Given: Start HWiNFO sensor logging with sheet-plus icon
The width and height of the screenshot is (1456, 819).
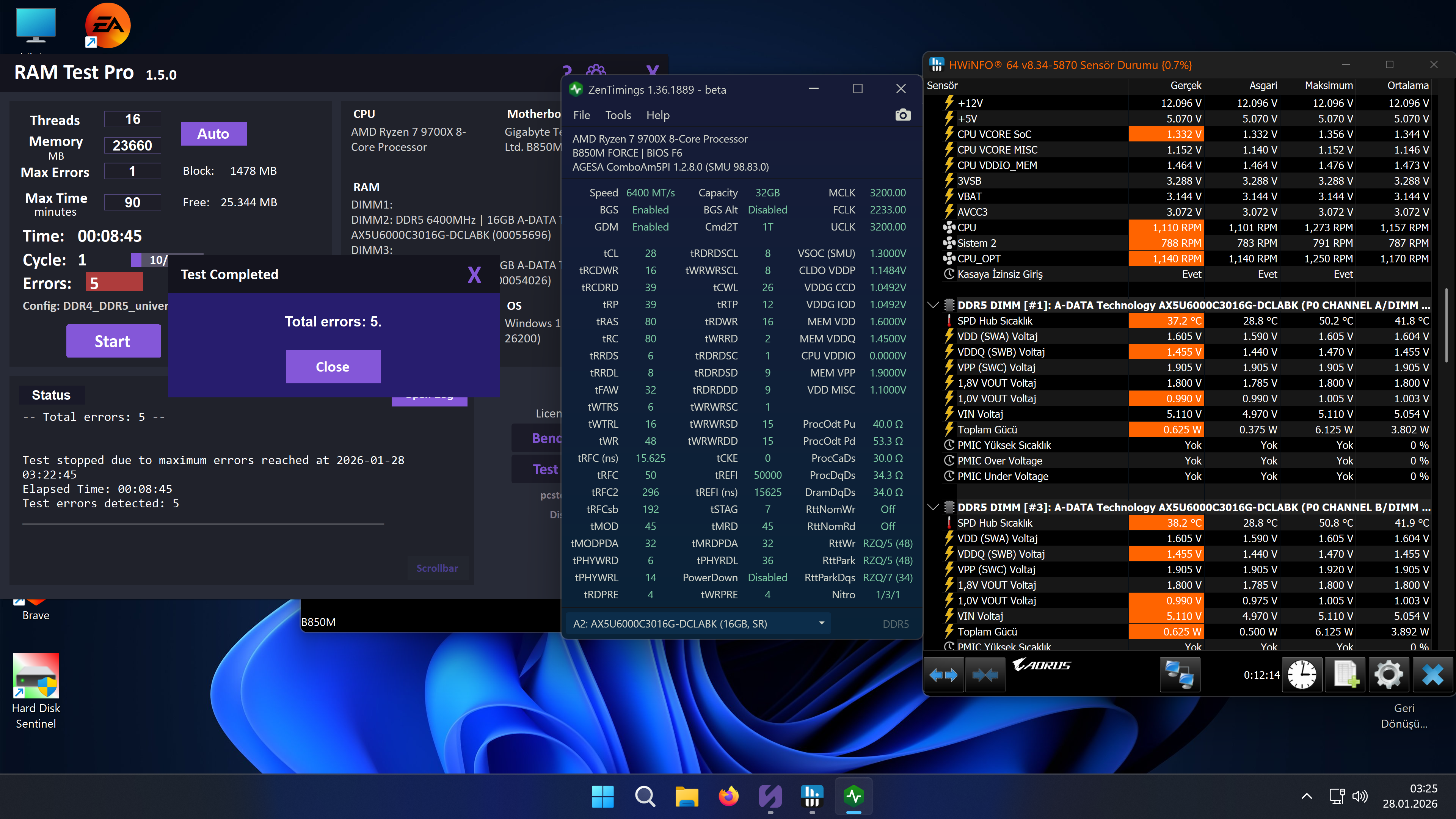Looking at the screenshot, I should click(x=1345, y=675).
